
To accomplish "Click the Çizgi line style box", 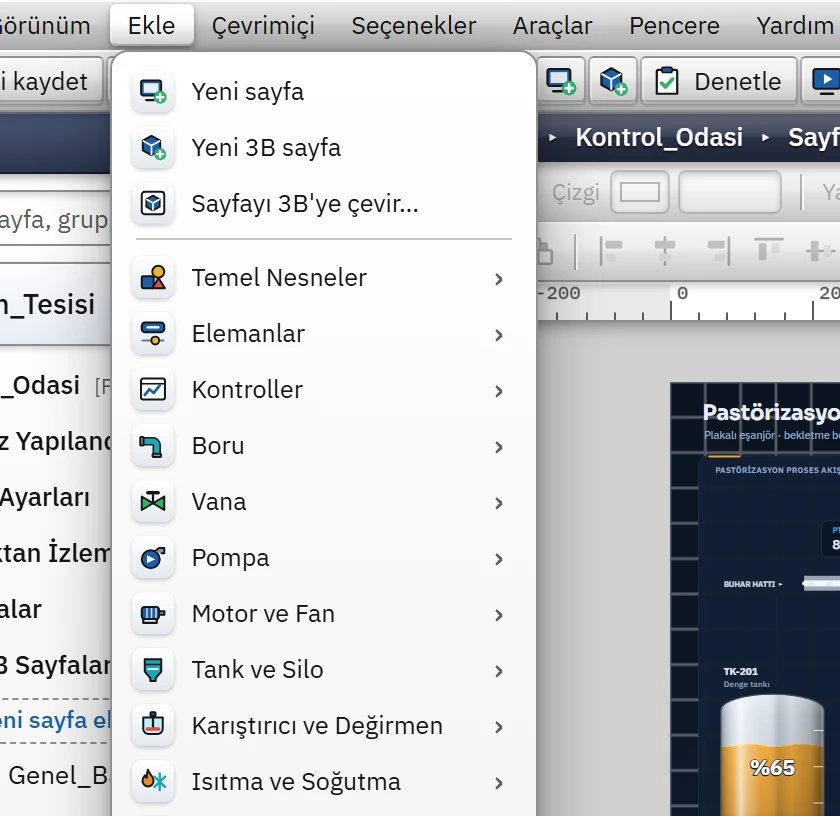I will [640, 192].
